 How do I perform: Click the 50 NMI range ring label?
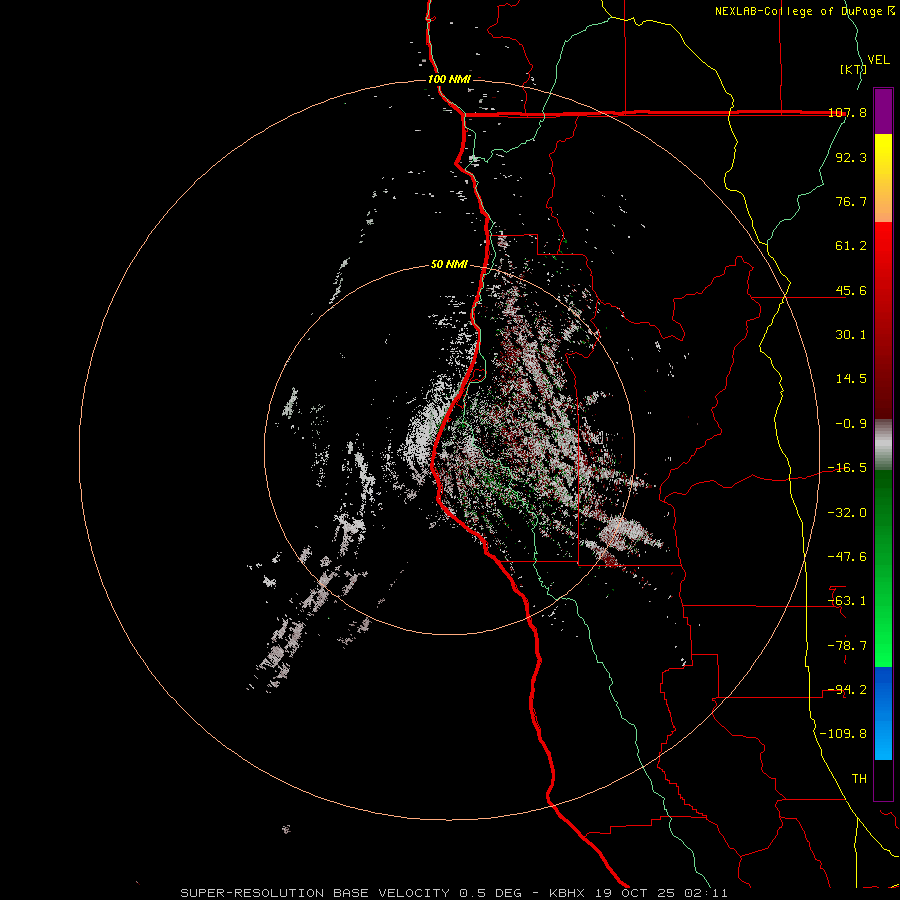(449, 264)
